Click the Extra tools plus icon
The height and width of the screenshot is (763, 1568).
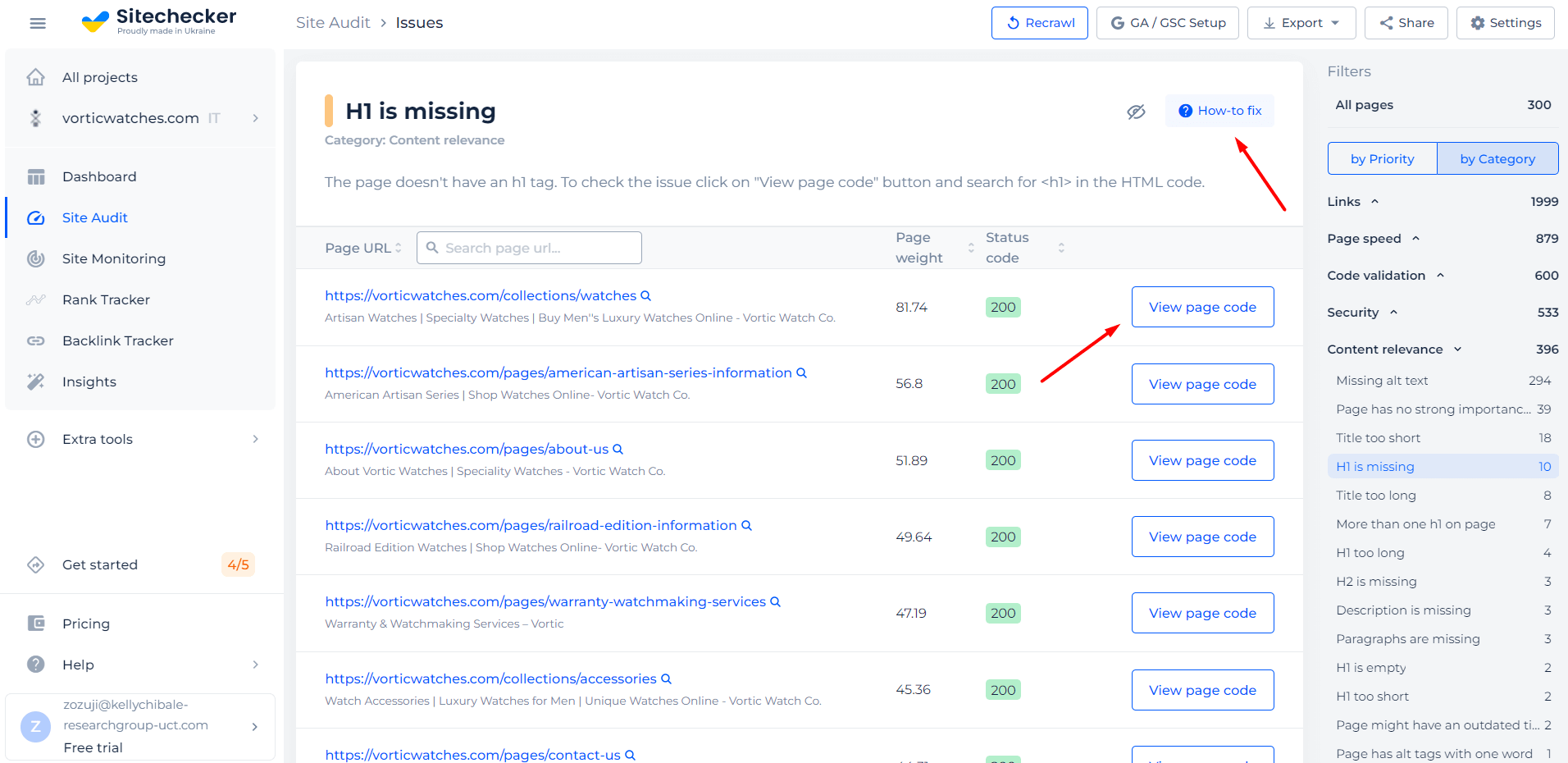36,439
